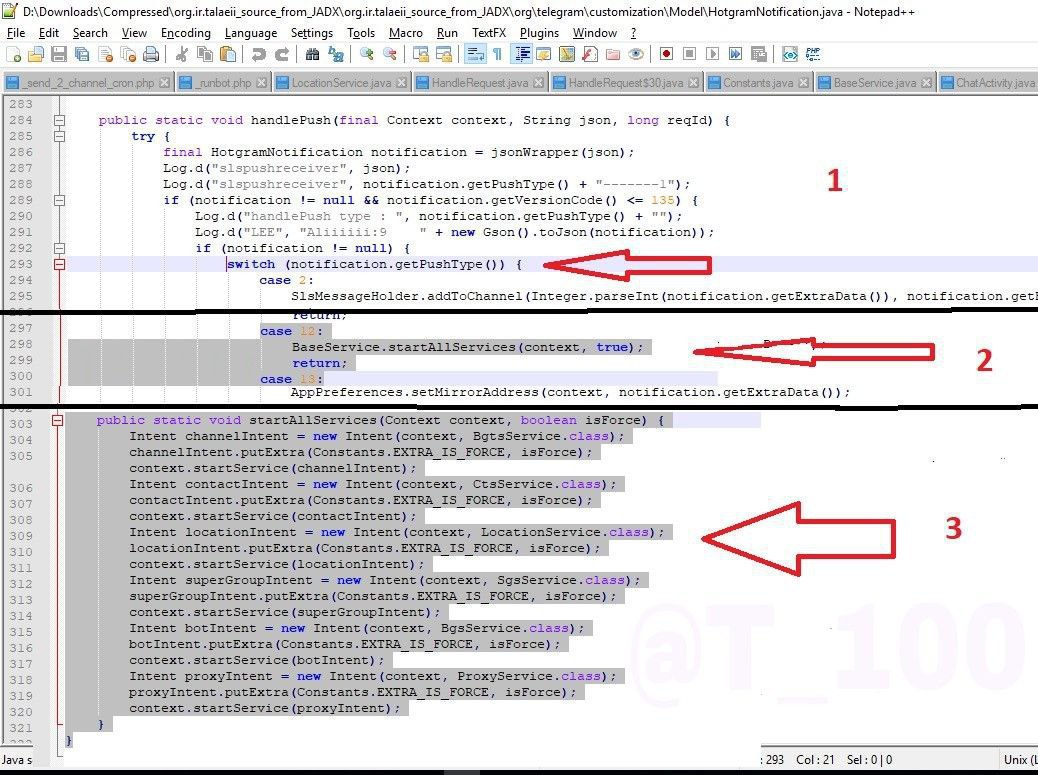Open the Plugins menu
The image size is (1038, 775).
pos(539,32)
